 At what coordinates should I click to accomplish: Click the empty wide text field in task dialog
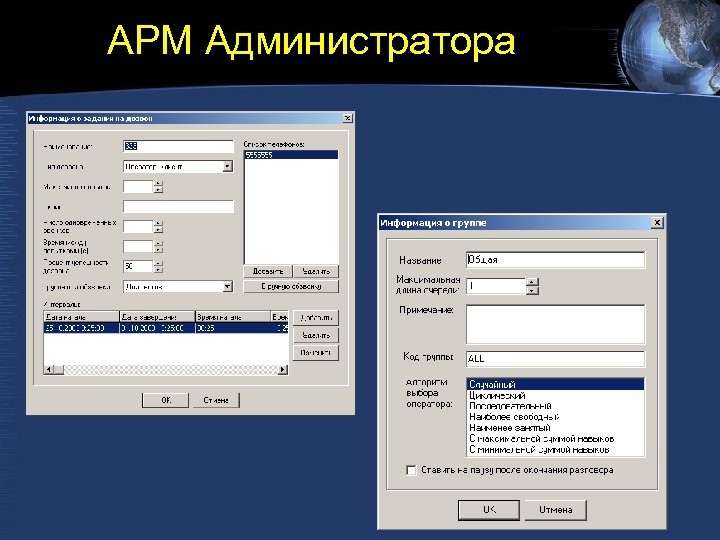[x=178, y=206]
